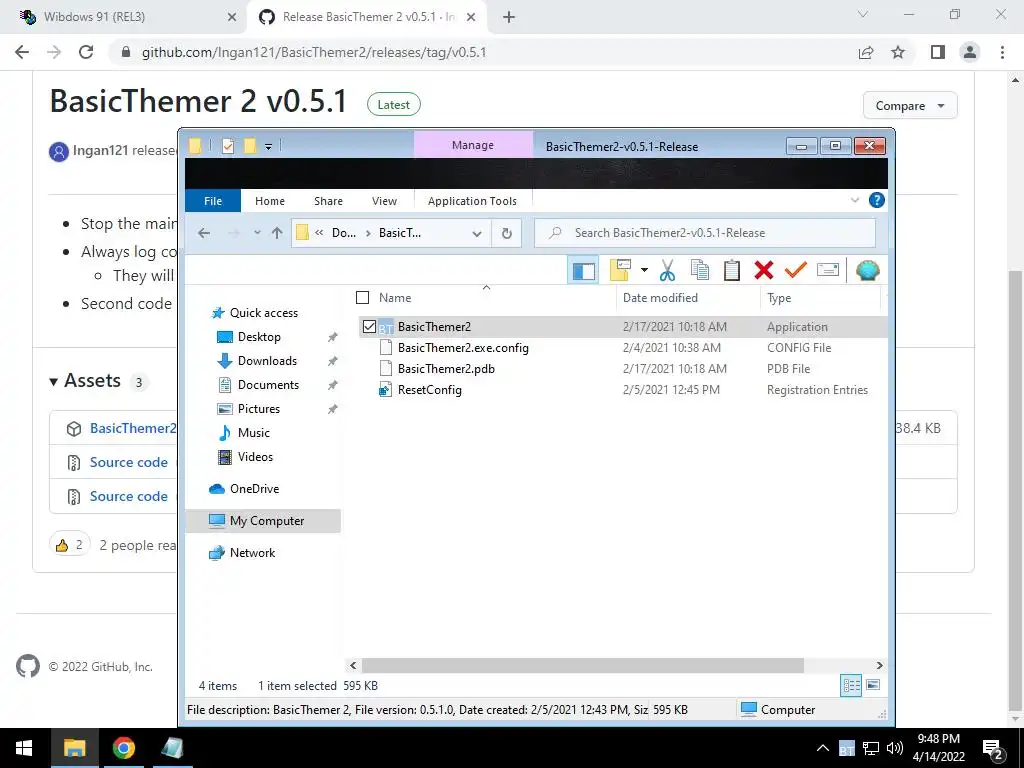Open Pictures in navigation pane
The image size is (1024, 768).
[259, 409]
